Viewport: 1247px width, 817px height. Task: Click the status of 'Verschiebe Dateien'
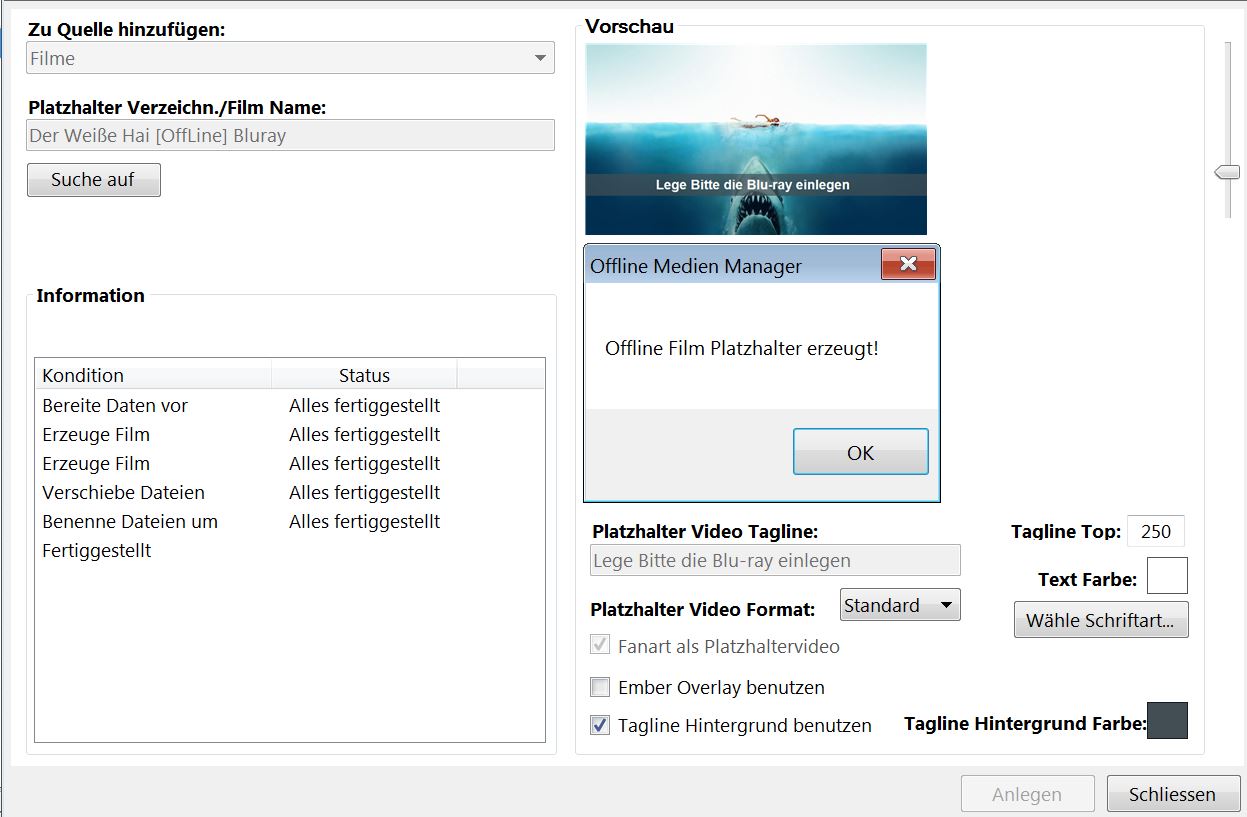[365, 492]
